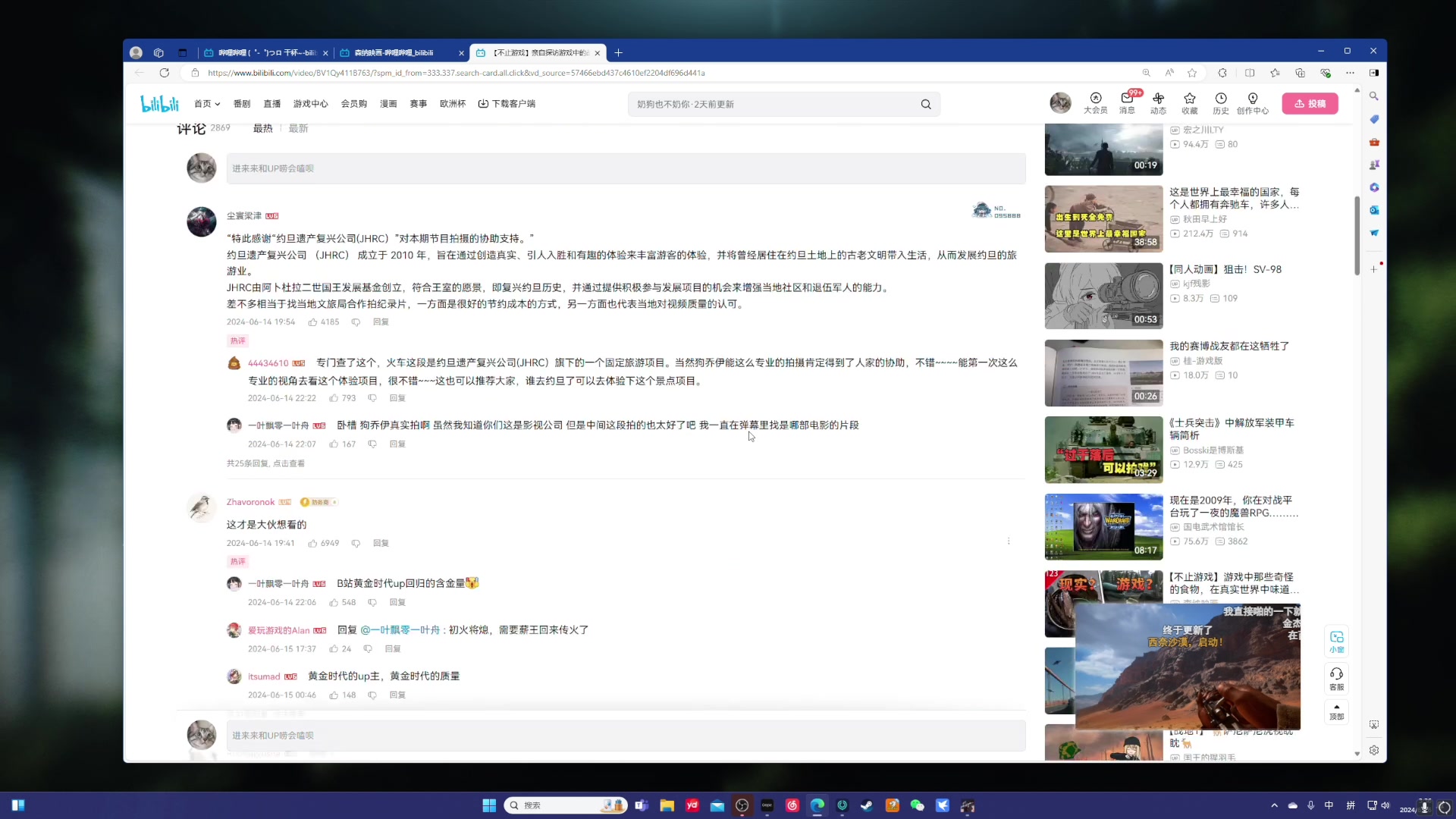Dislike the 尘寰梁津 comment
This screenshot has height=819, width=1456.
(356, 322)
